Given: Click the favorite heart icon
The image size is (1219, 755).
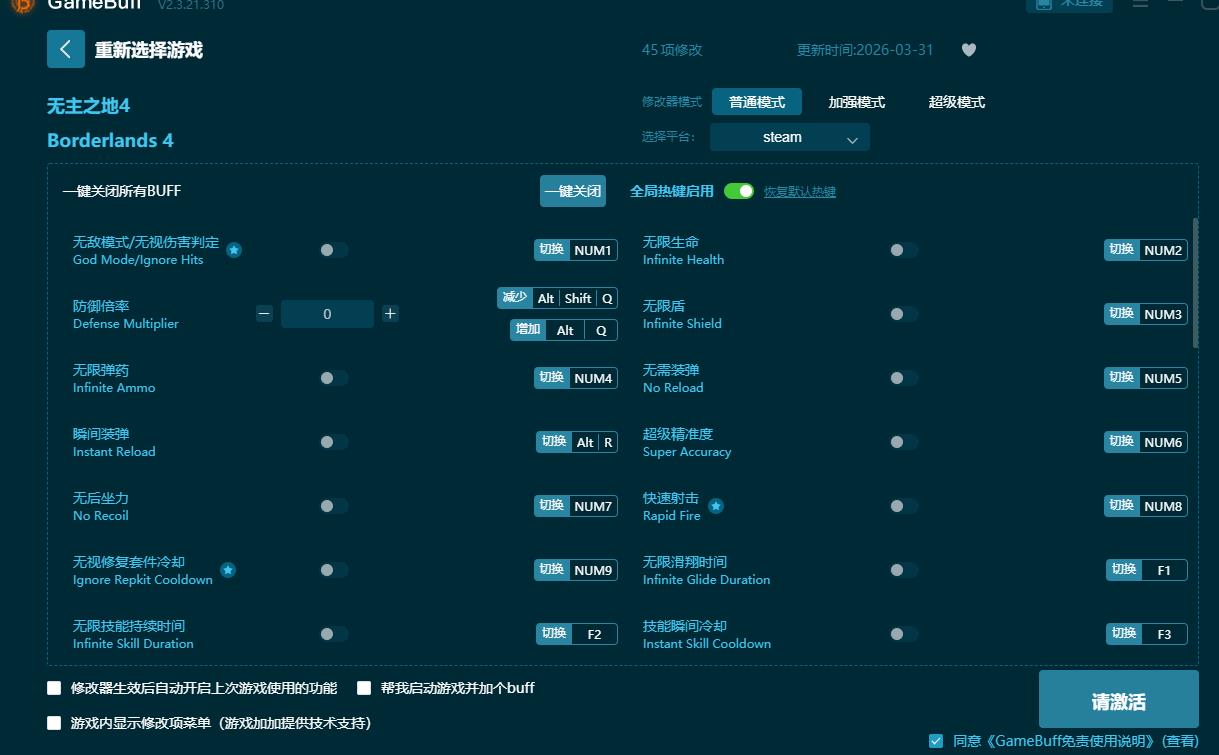Looking at the screenshot, I should point(968,50).
